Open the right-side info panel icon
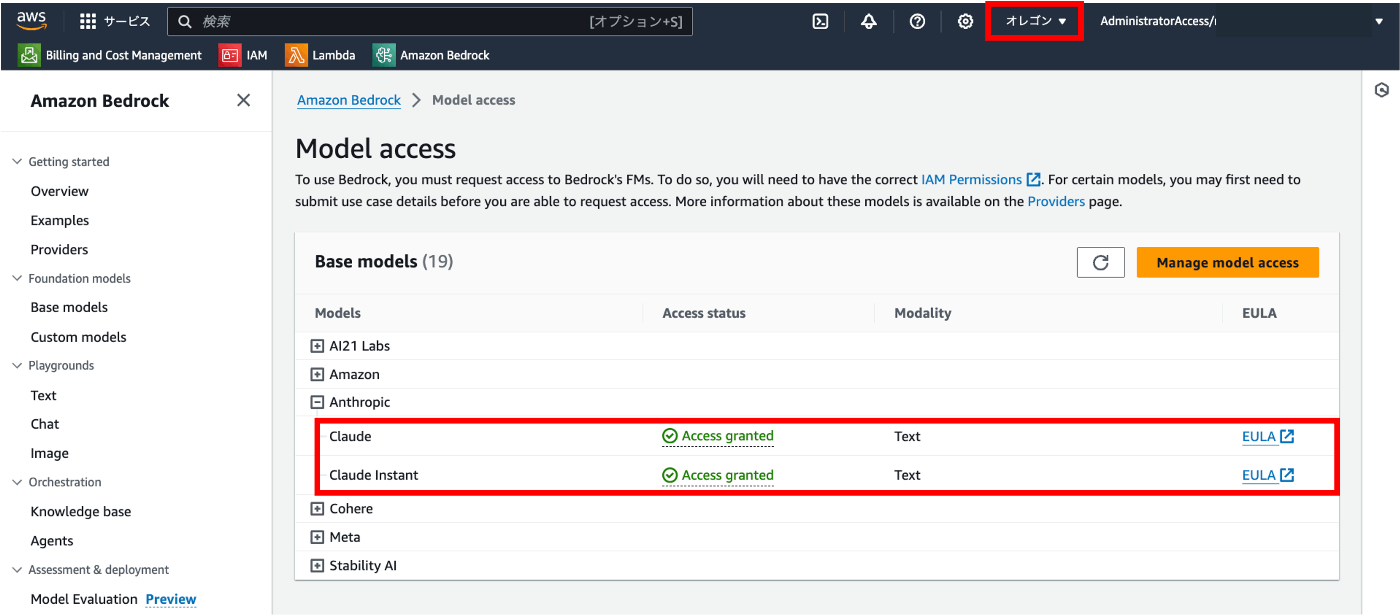The image size is (1400, 616). (x=1382, y=90)
